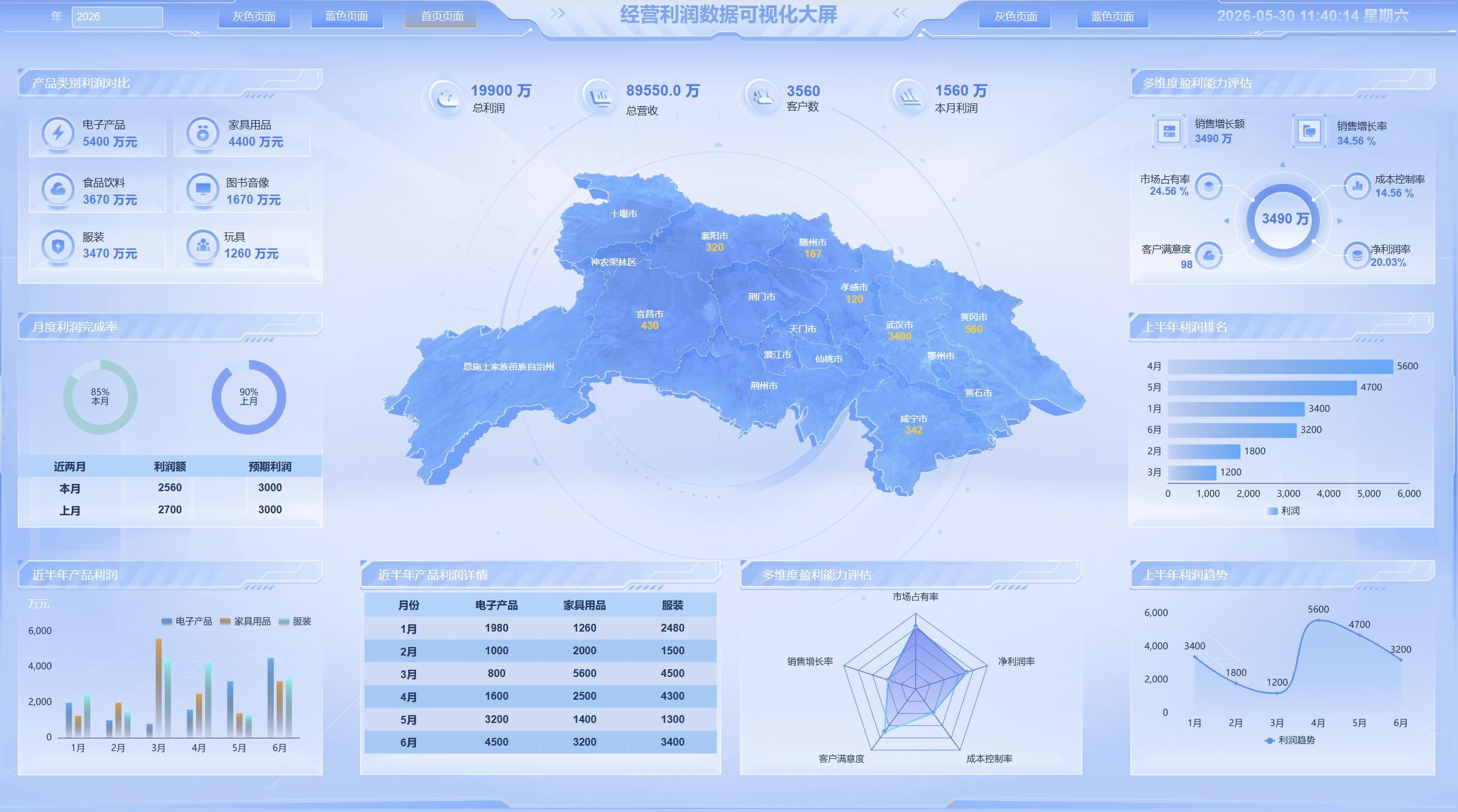Open the left 灰色页面 tab
Screen dimensions: 1458x812
(x=254, y=17)
